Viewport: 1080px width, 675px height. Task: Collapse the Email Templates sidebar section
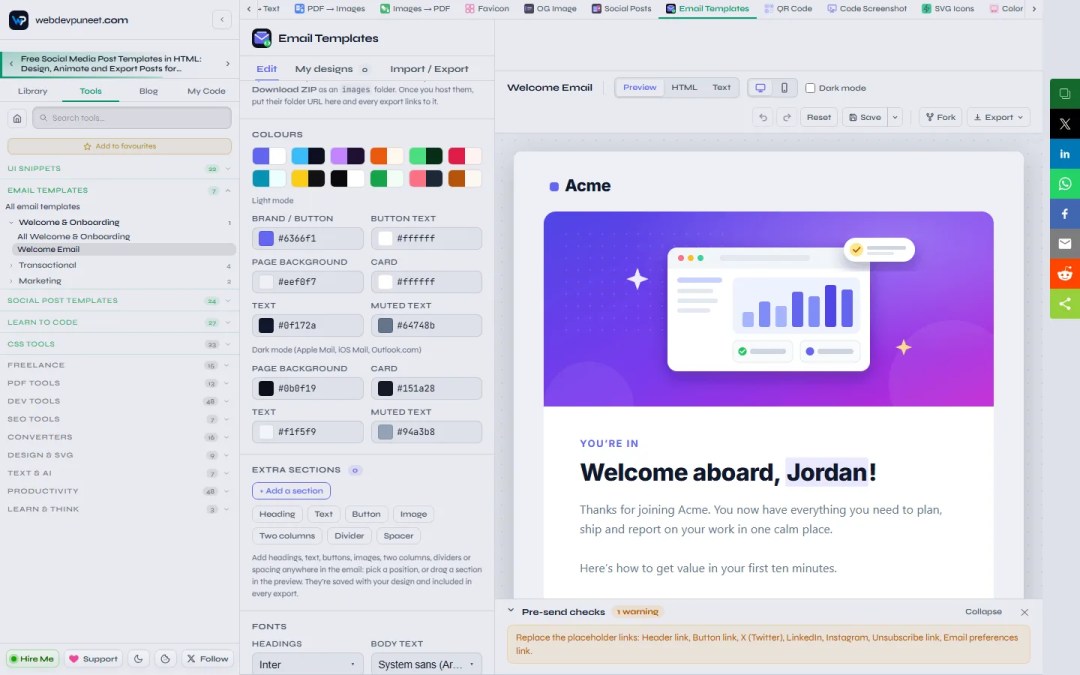(228, 191)
